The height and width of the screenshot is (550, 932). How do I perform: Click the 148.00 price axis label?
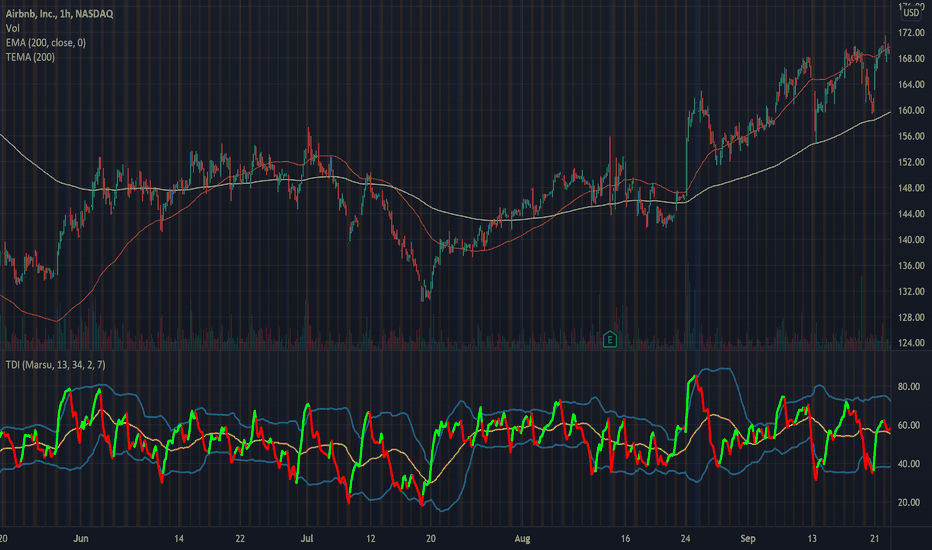[911, 188]
